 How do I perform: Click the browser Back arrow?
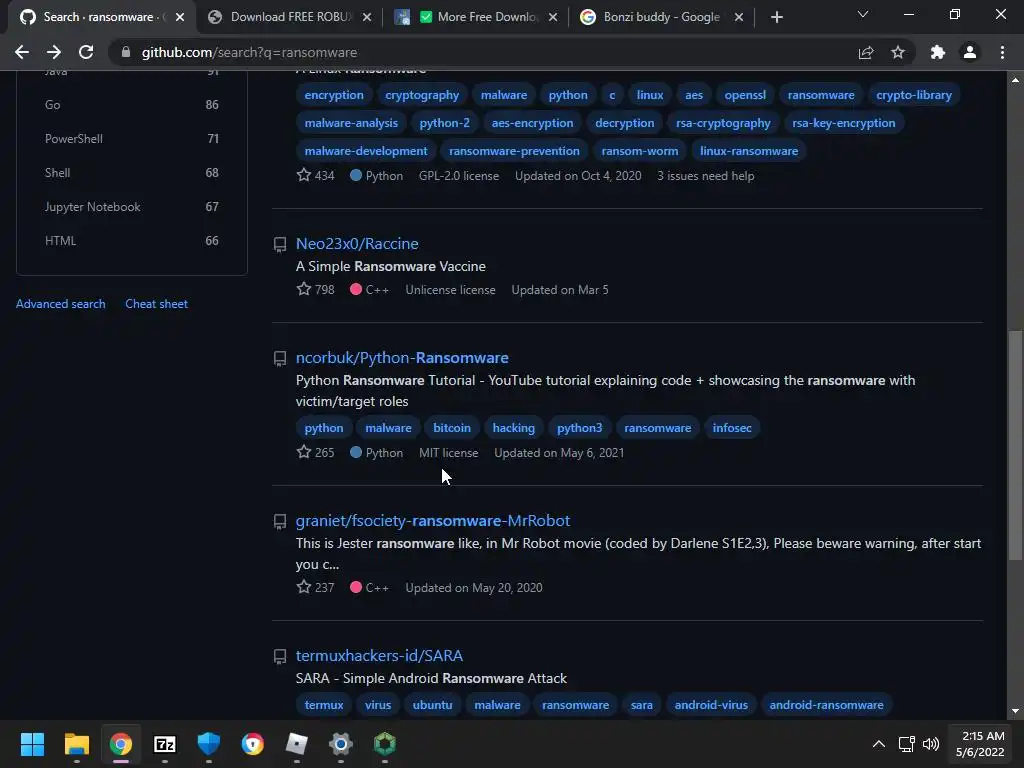(22, 52)
